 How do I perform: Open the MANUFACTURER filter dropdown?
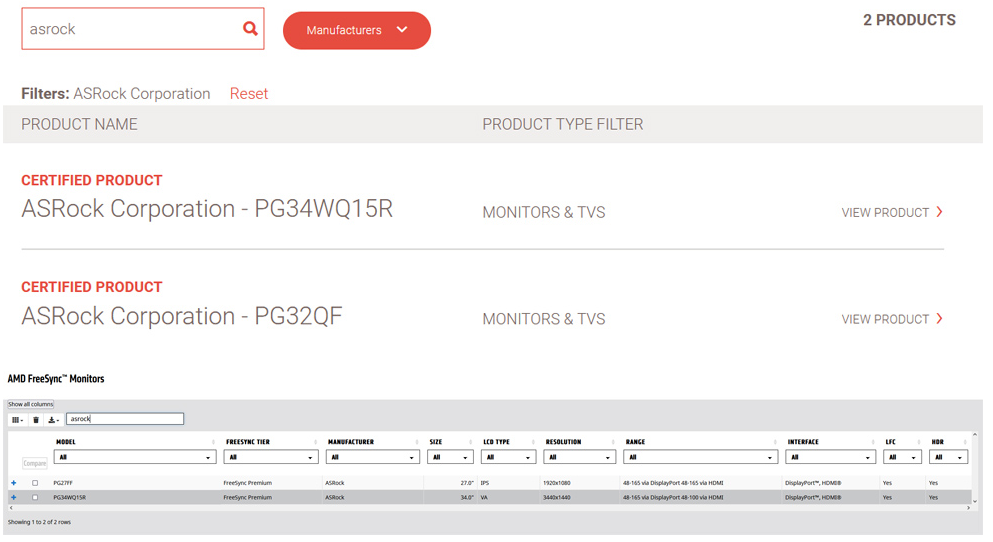tap(373, 457)
